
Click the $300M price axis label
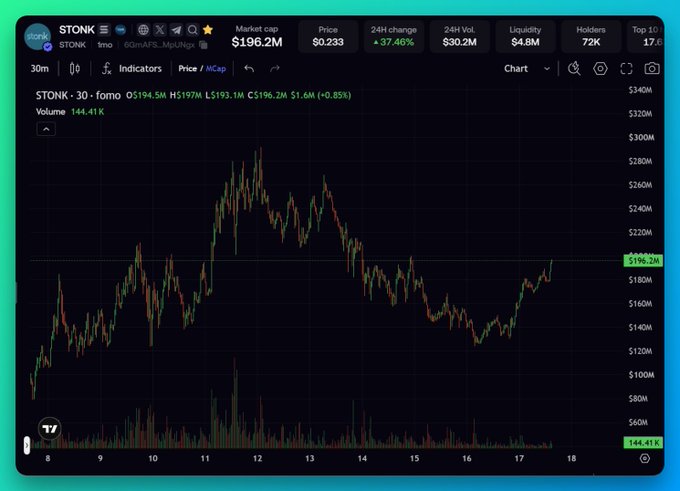coord(641,137)
